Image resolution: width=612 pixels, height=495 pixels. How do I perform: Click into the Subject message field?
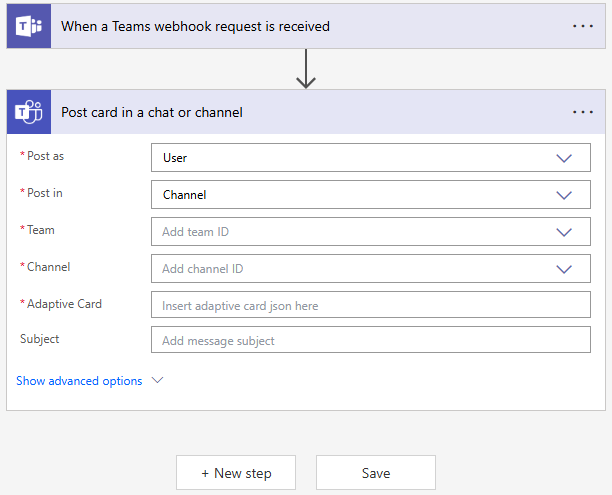(x=370, y=341)
